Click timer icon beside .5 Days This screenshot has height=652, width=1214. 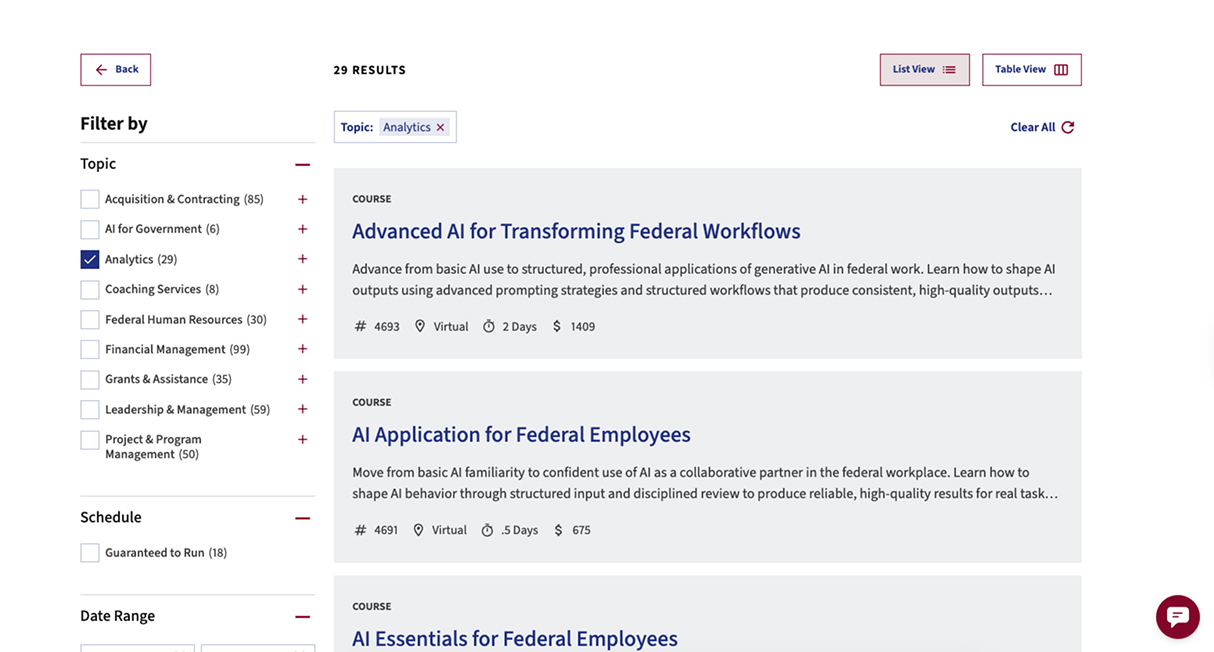[488, 531]
